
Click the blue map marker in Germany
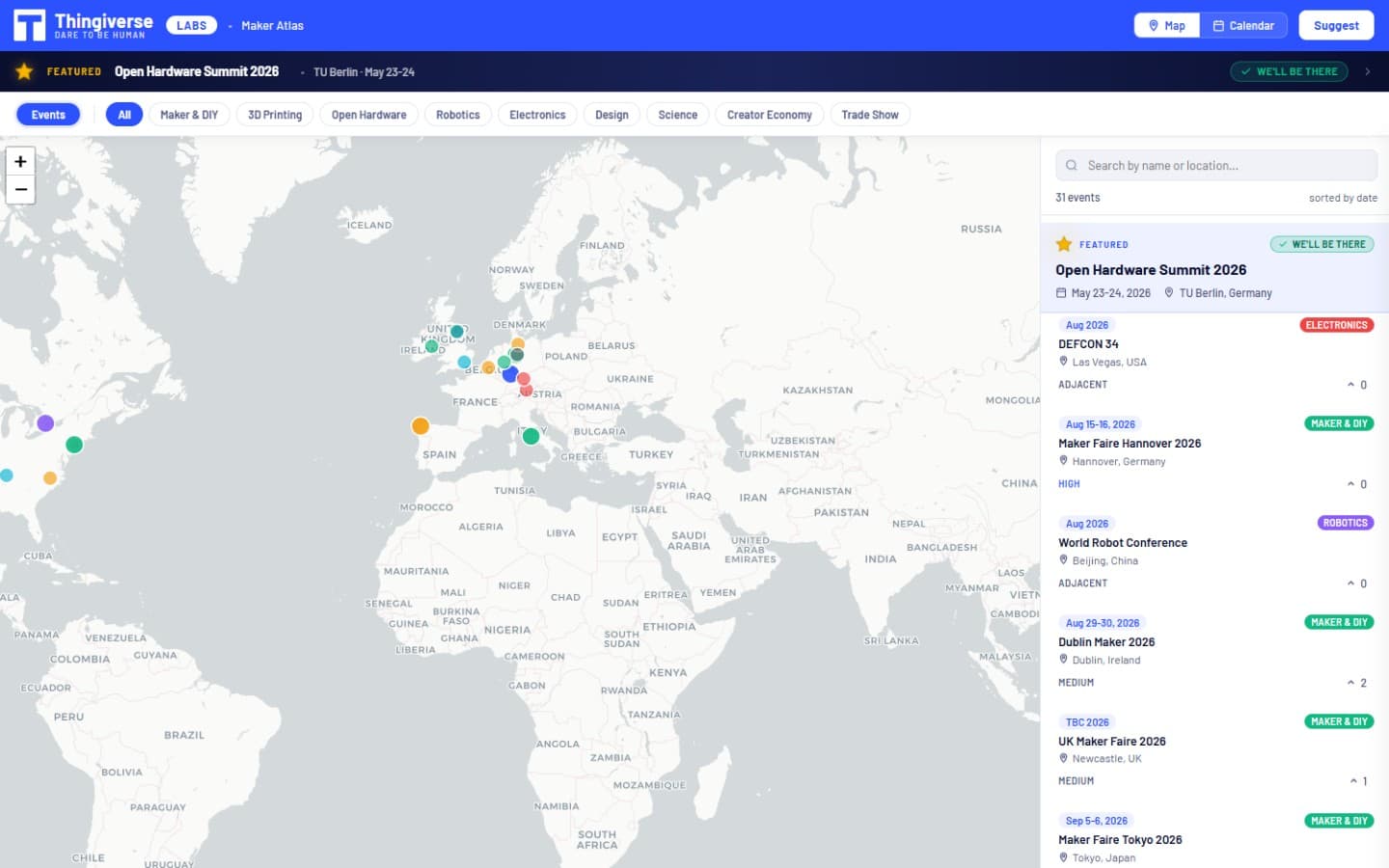pos(510,374)
